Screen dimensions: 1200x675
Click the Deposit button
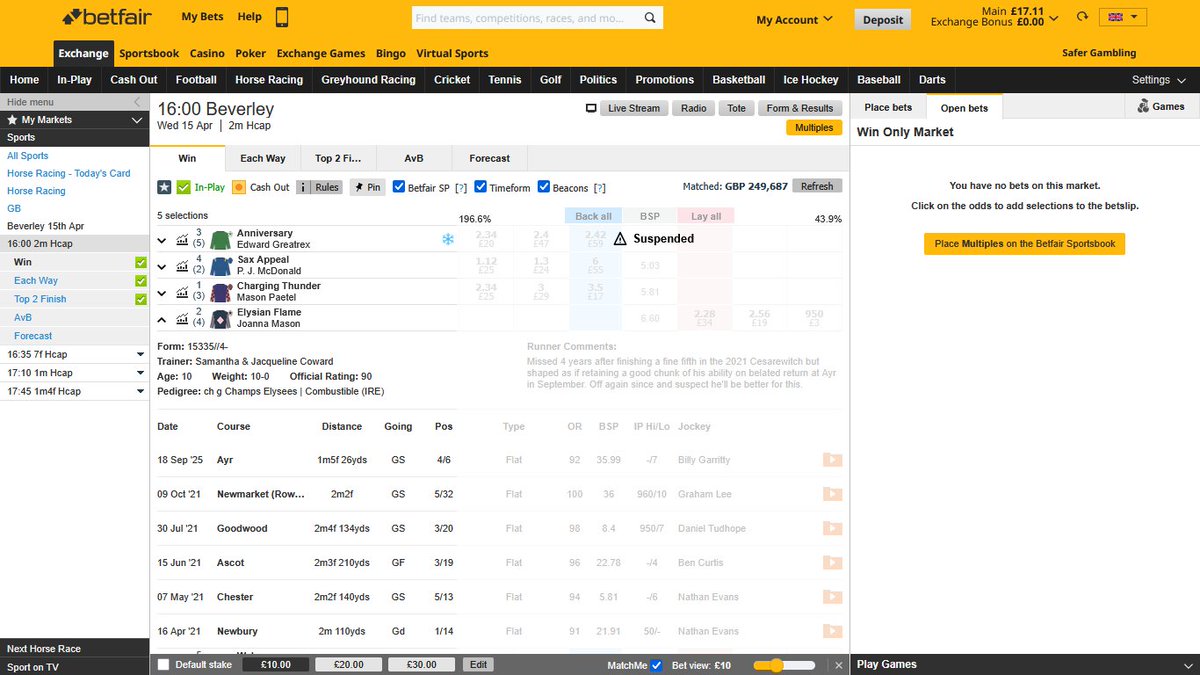tap(883, 19)
